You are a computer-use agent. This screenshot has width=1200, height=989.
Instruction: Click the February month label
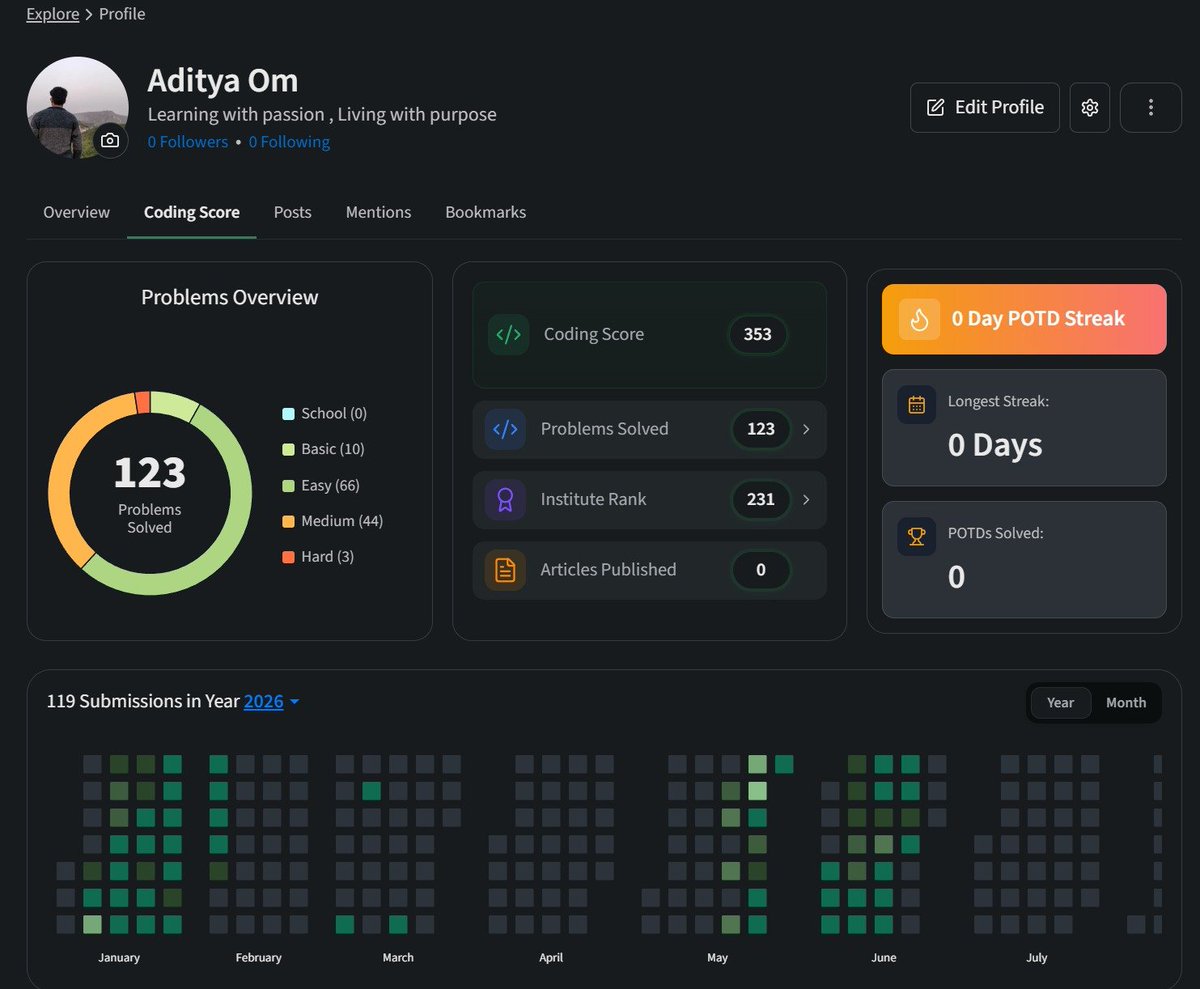click(259, 958)
